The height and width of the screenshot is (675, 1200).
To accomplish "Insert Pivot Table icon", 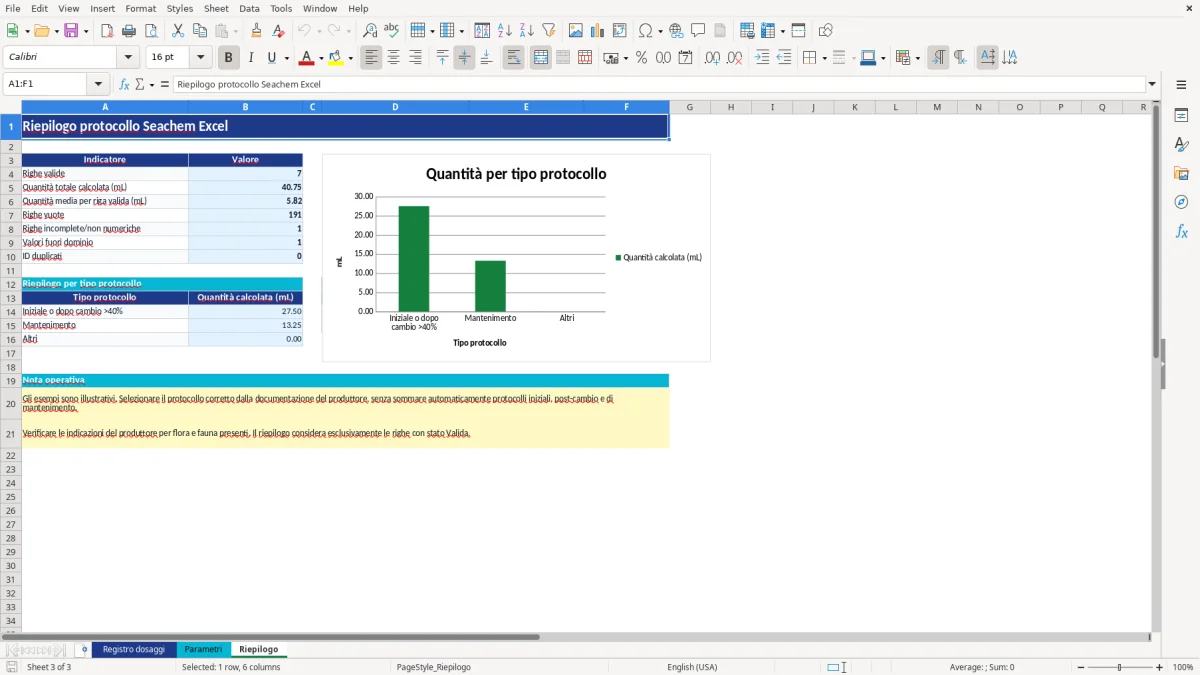I will coord(620,31).
